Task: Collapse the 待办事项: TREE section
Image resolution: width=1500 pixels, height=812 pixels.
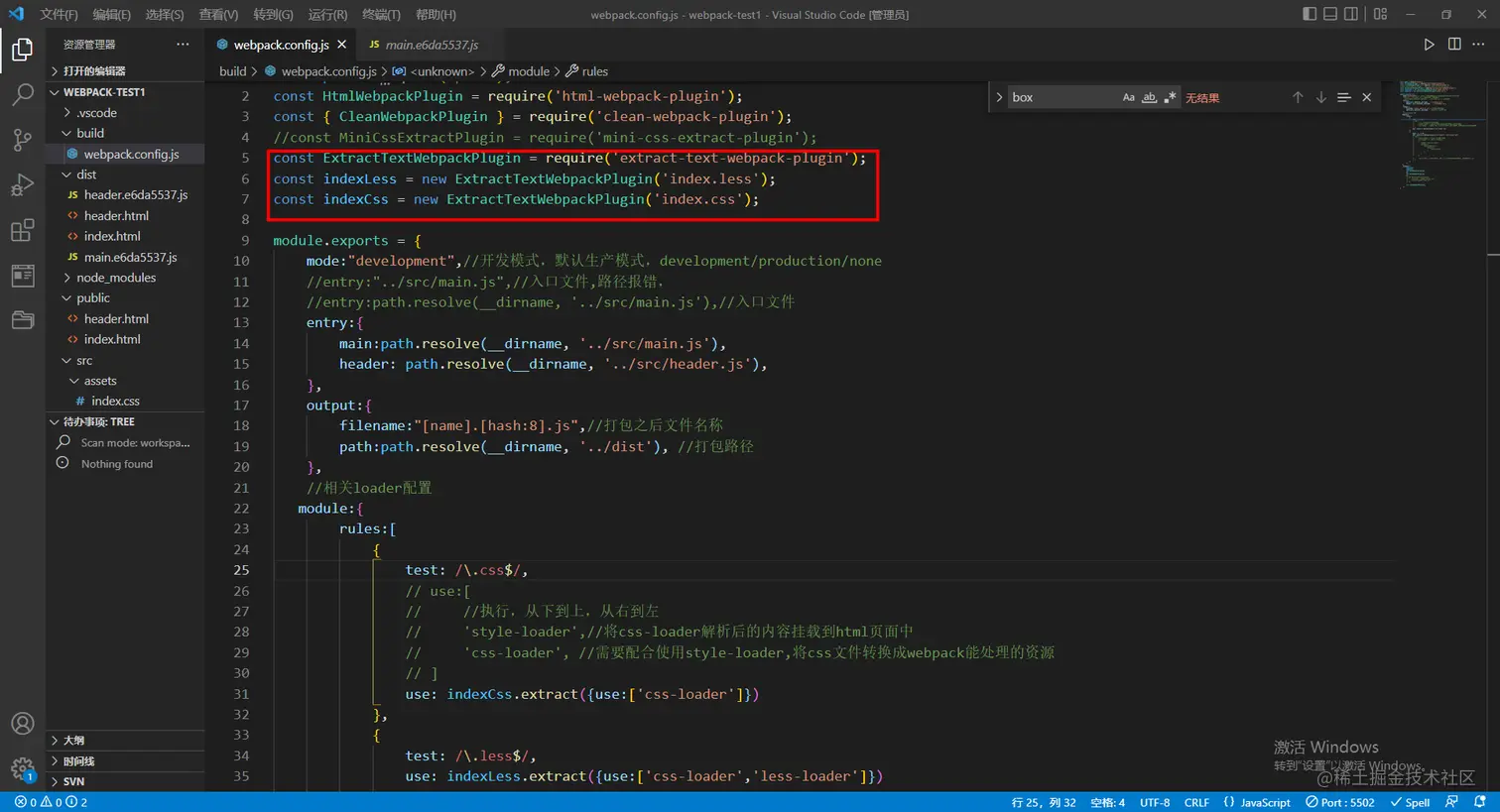Action: click(125, 422)
